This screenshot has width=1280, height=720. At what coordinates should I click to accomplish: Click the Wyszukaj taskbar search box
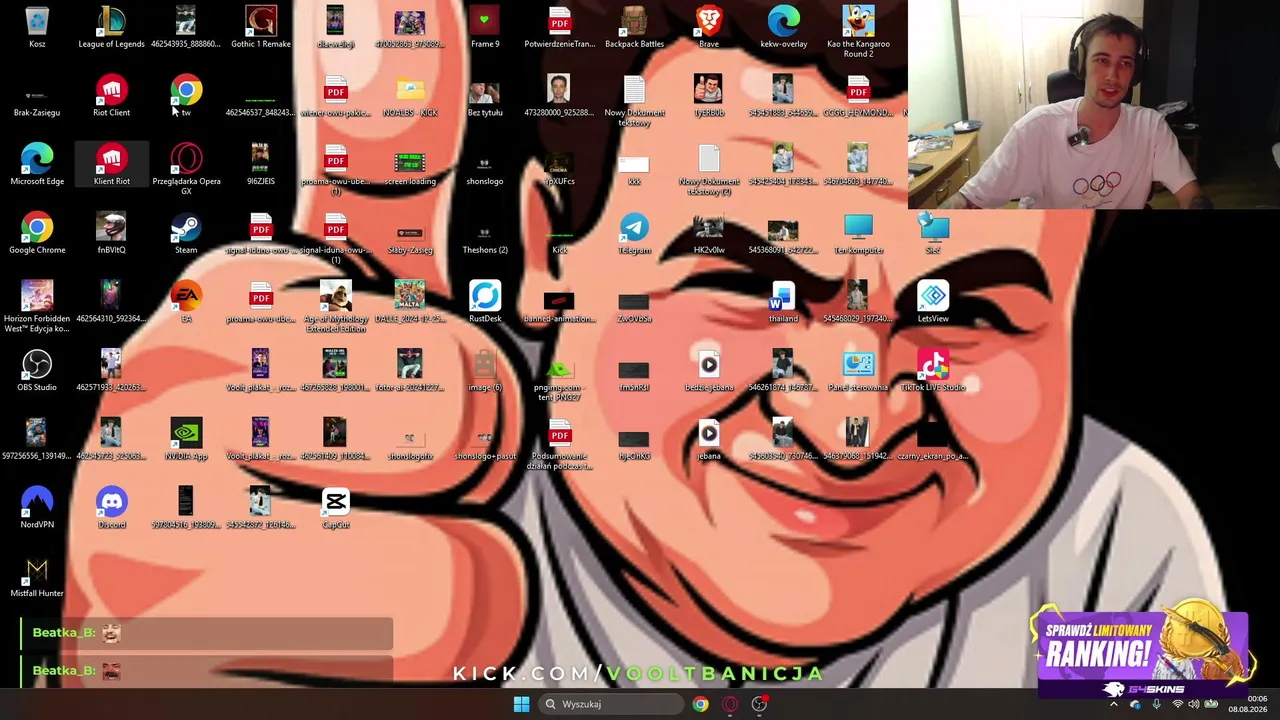[x=610, y=704]
